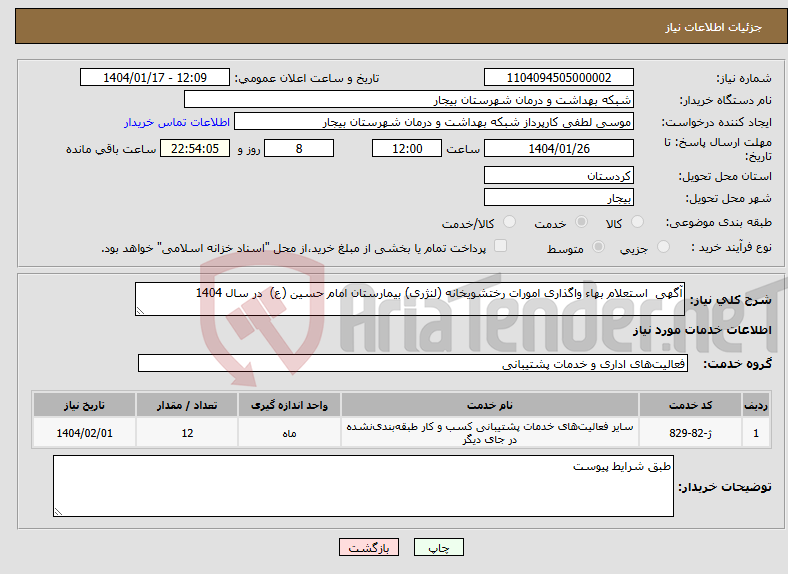The height and width of the screenshot is (574, 788).
Task: Click the بازگشت back button
Action: (x=369, y=547)
